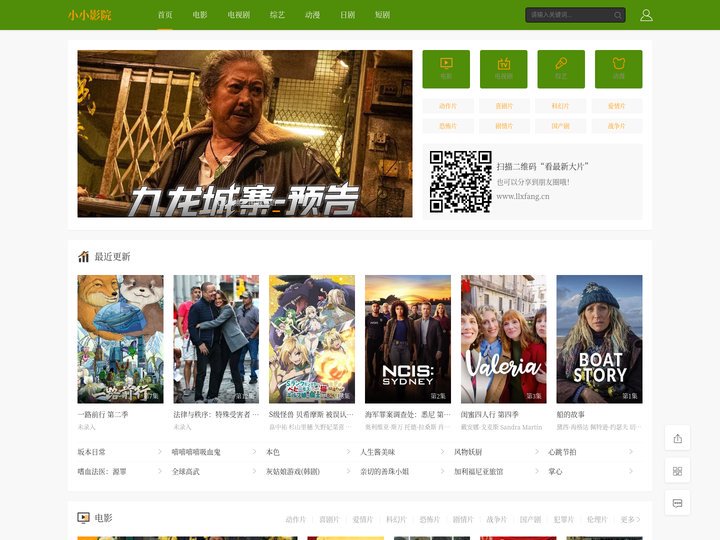Image resolution: width=720 pixels, height=540 pixels.
Task: Open the 日剧 nav tab
Action: [347, 15]
